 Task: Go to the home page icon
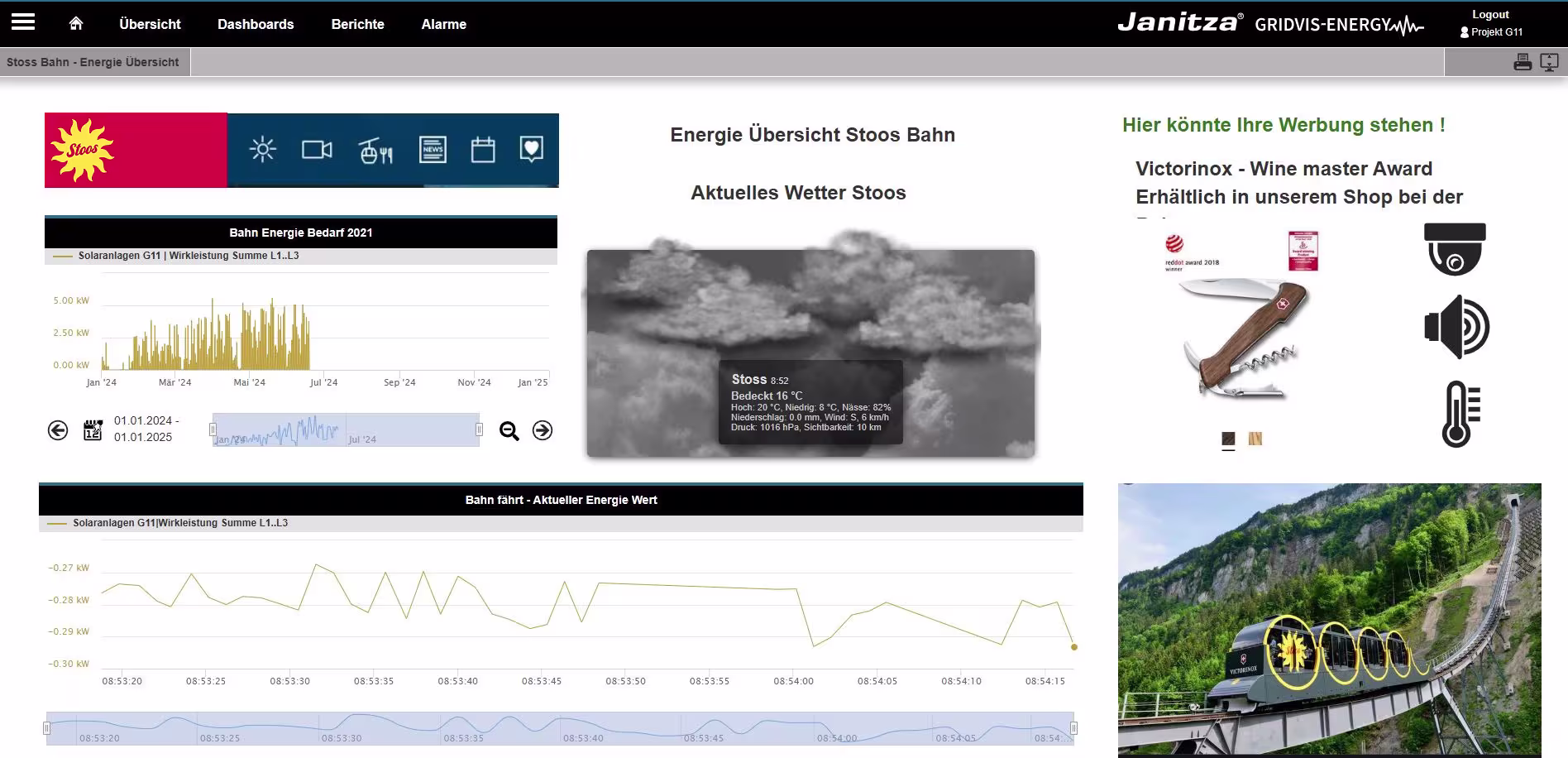(76, 24)
